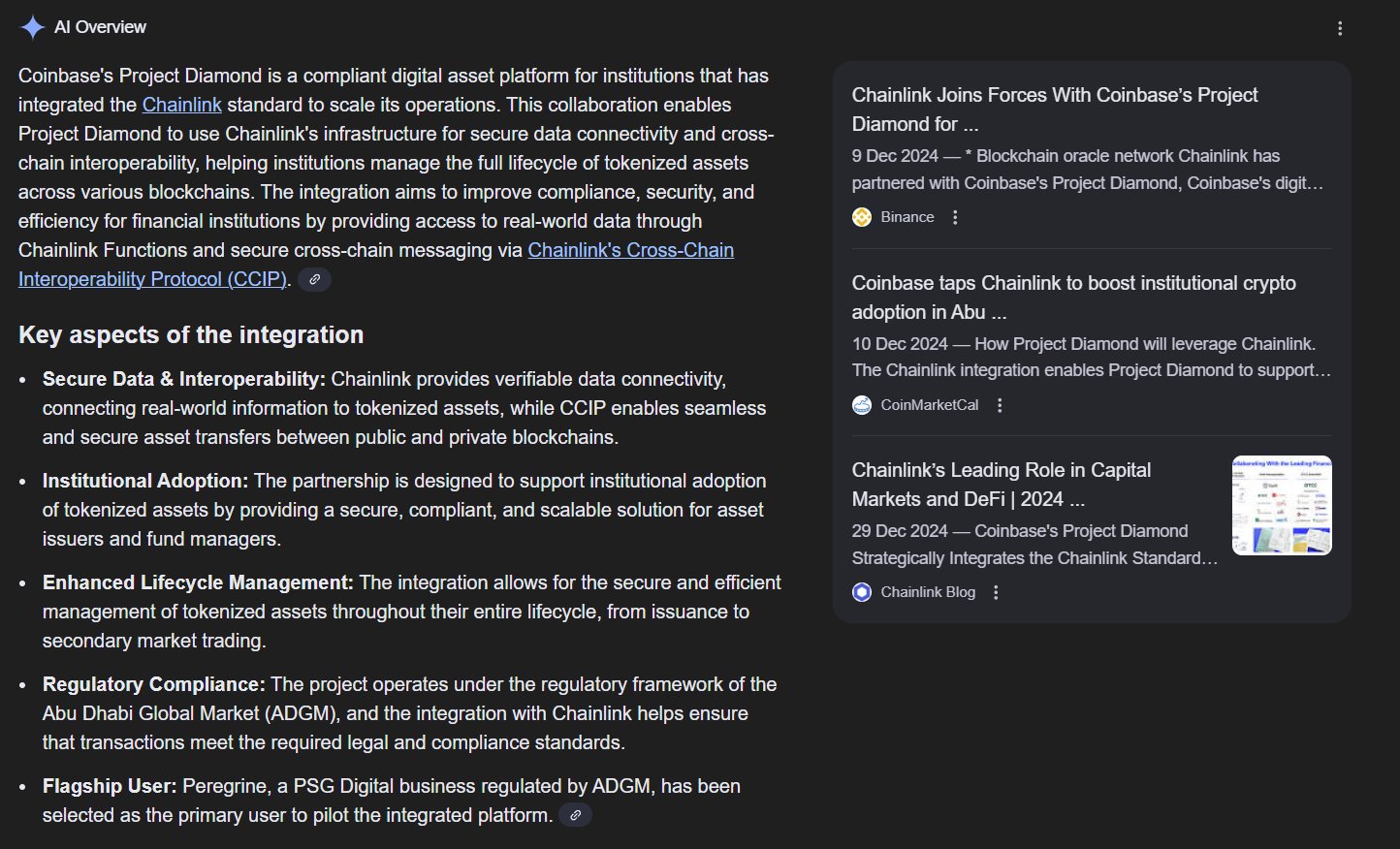Click the Chainlink Blog article thumbnail image
Viewport: 1400px width, 849px height.
[1282, 505]
